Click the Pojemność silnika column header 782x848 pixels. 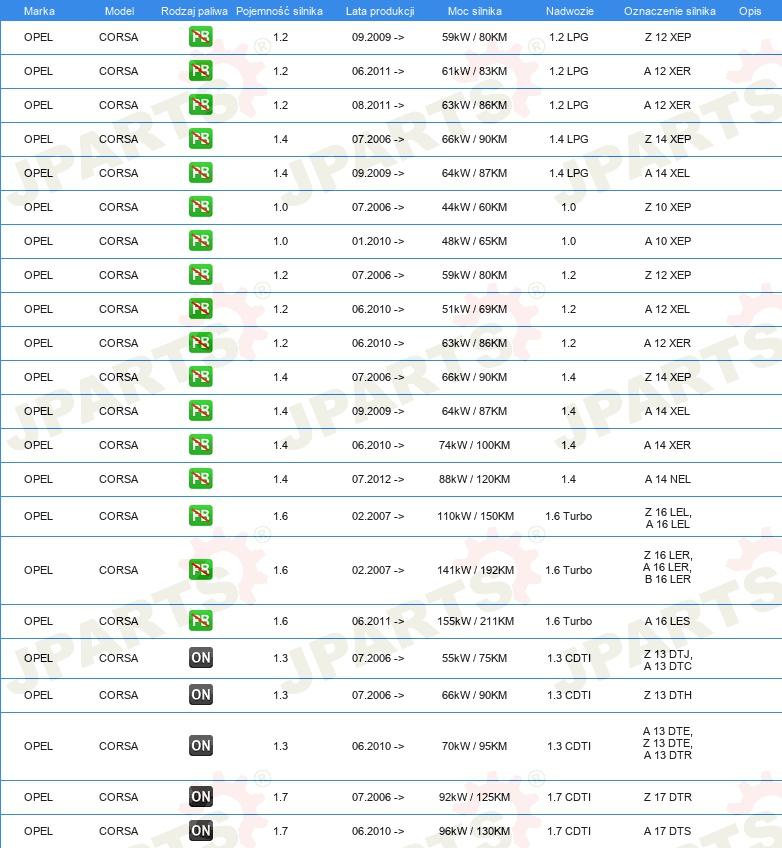click(x=279, y=11)
